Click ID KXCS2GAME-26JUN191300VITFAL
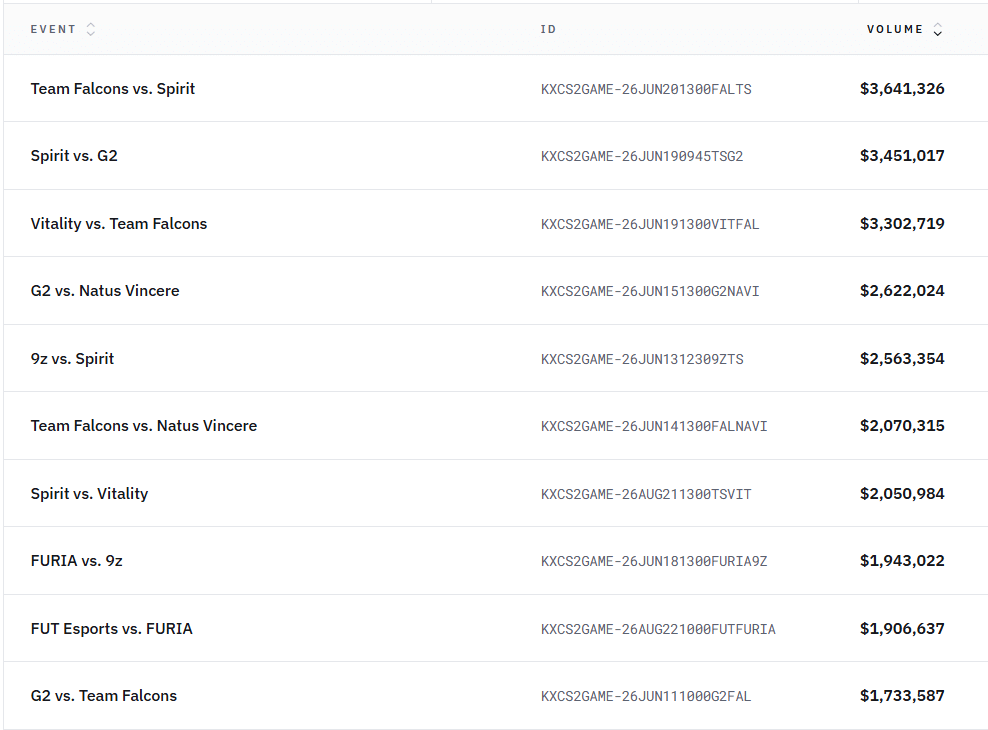Screen dimensions: 988x730 (x=650, y=224)
